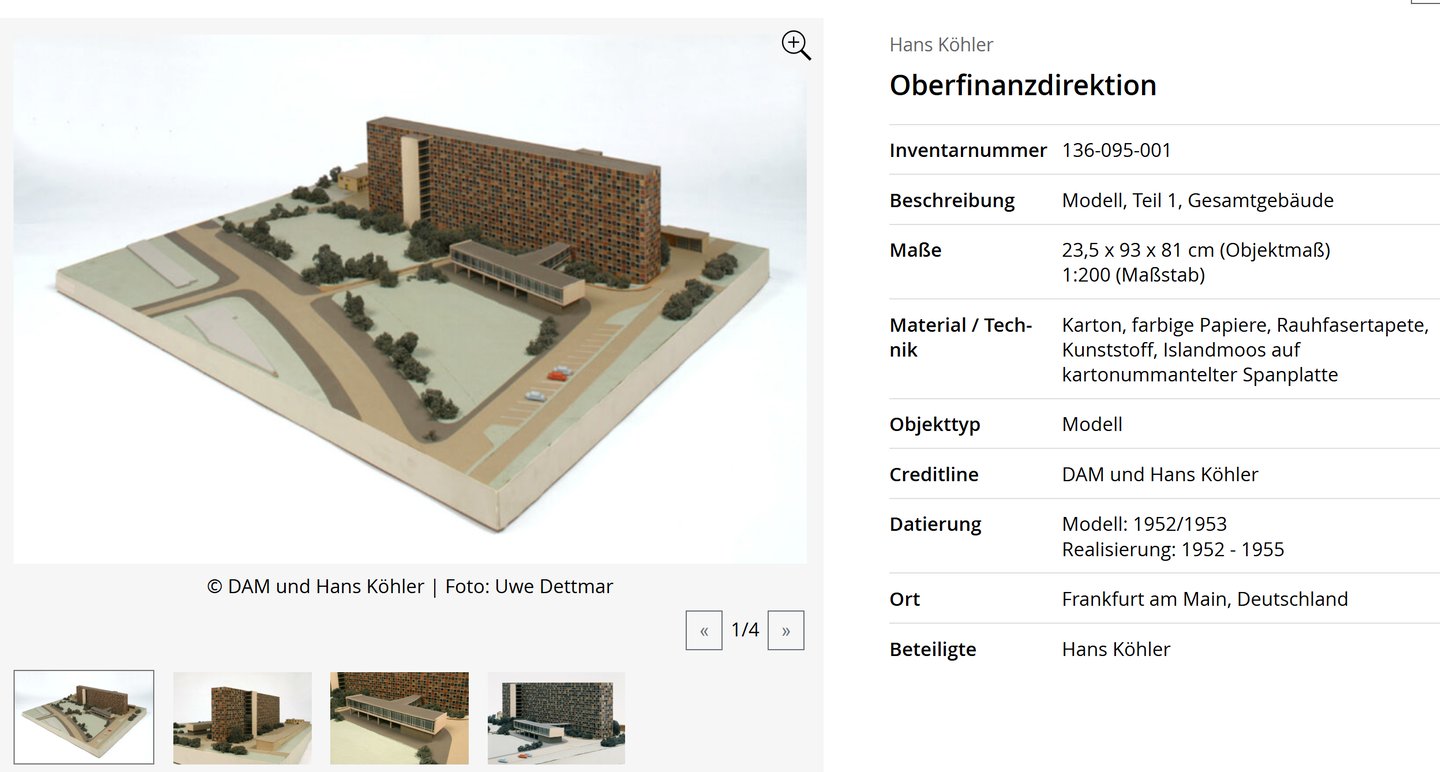Click 'Realisierung: 1952 - 1955'
This screenshot has height=772, width=1440.
coord(1173,549)
